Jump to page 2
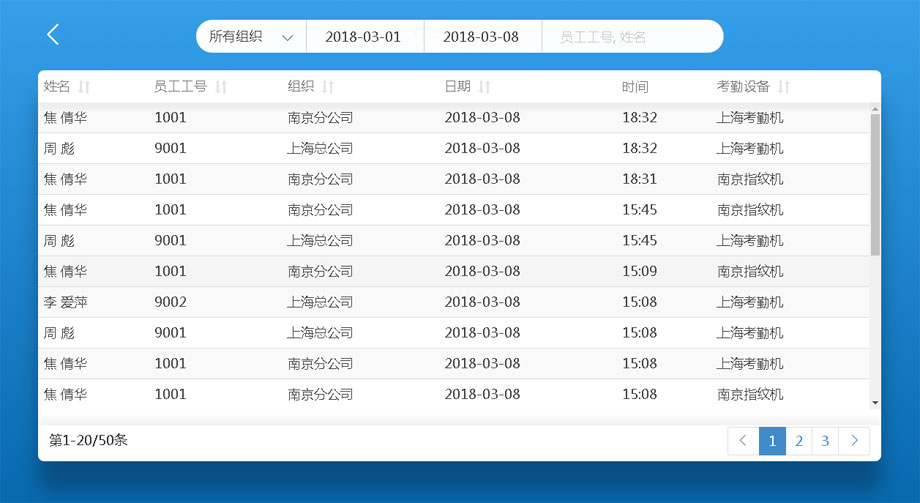The height and width of the screenshot is (503, 920). pos(798,441)
